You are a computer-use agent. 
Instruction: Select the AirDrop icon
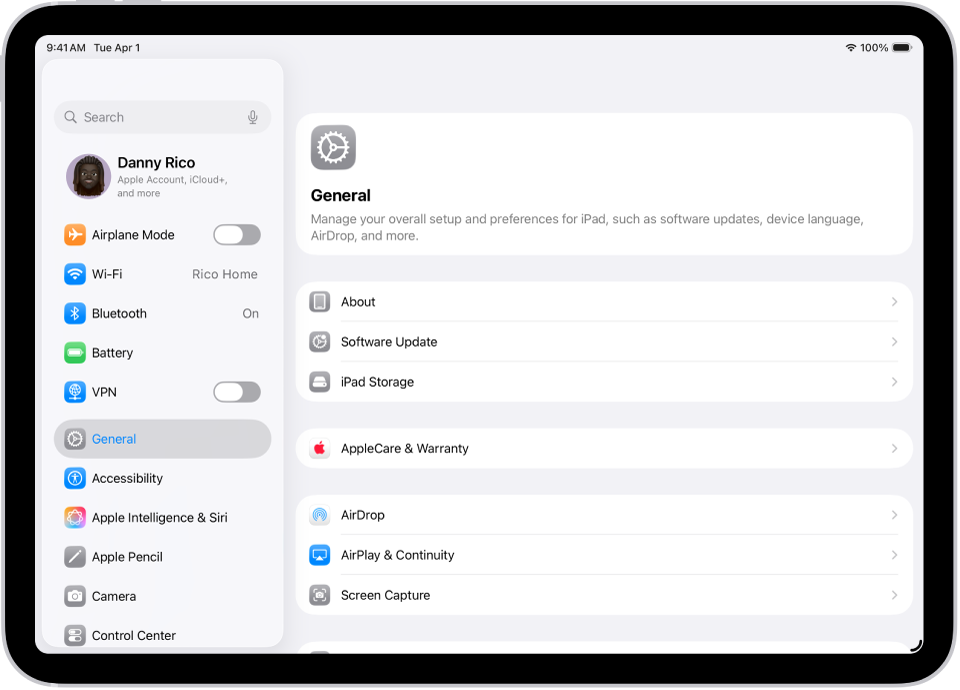pyautogui.click(x=319, y=515)
